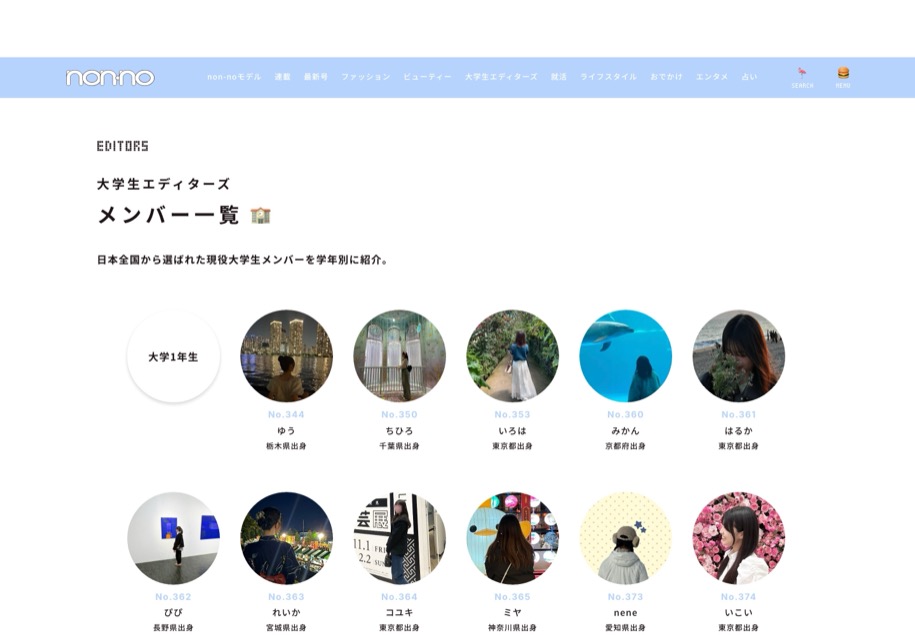
Task: Open the hamburger MENU icon
Action: [x=843, y=77]
